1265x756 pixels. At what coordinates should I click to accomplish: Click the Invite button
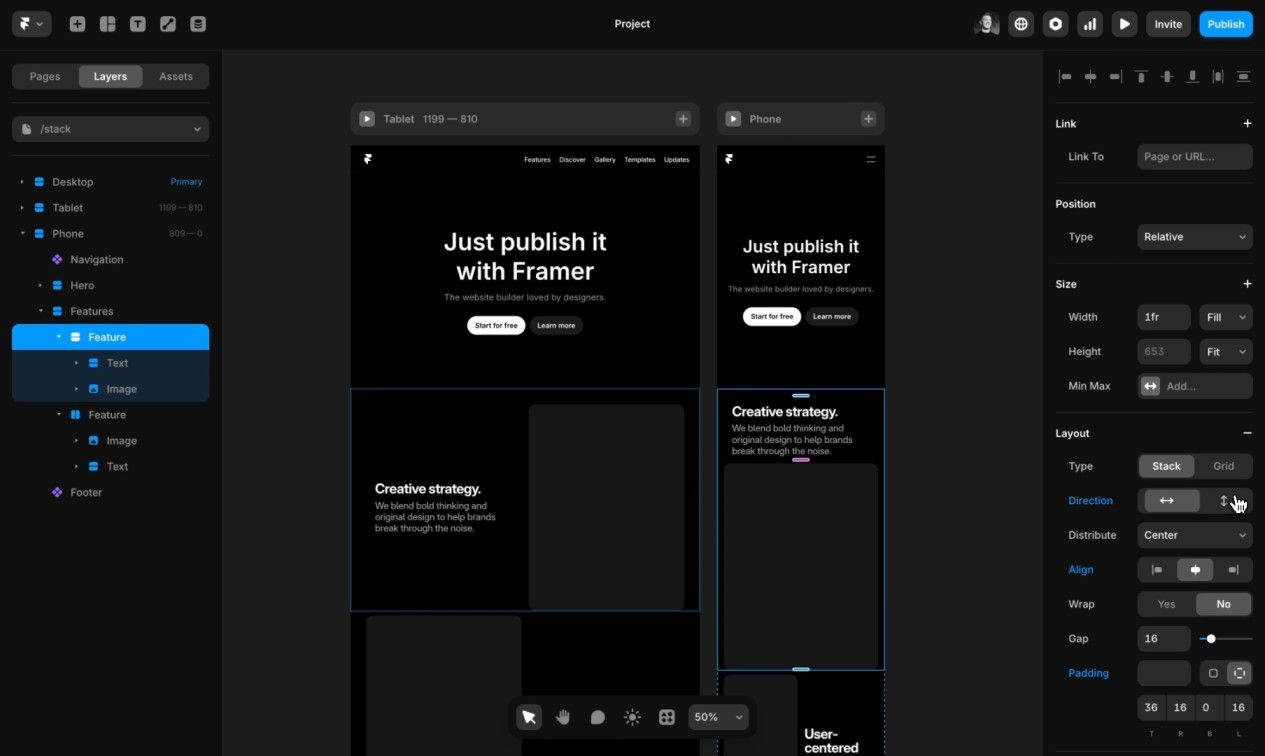pos(1167,23)
